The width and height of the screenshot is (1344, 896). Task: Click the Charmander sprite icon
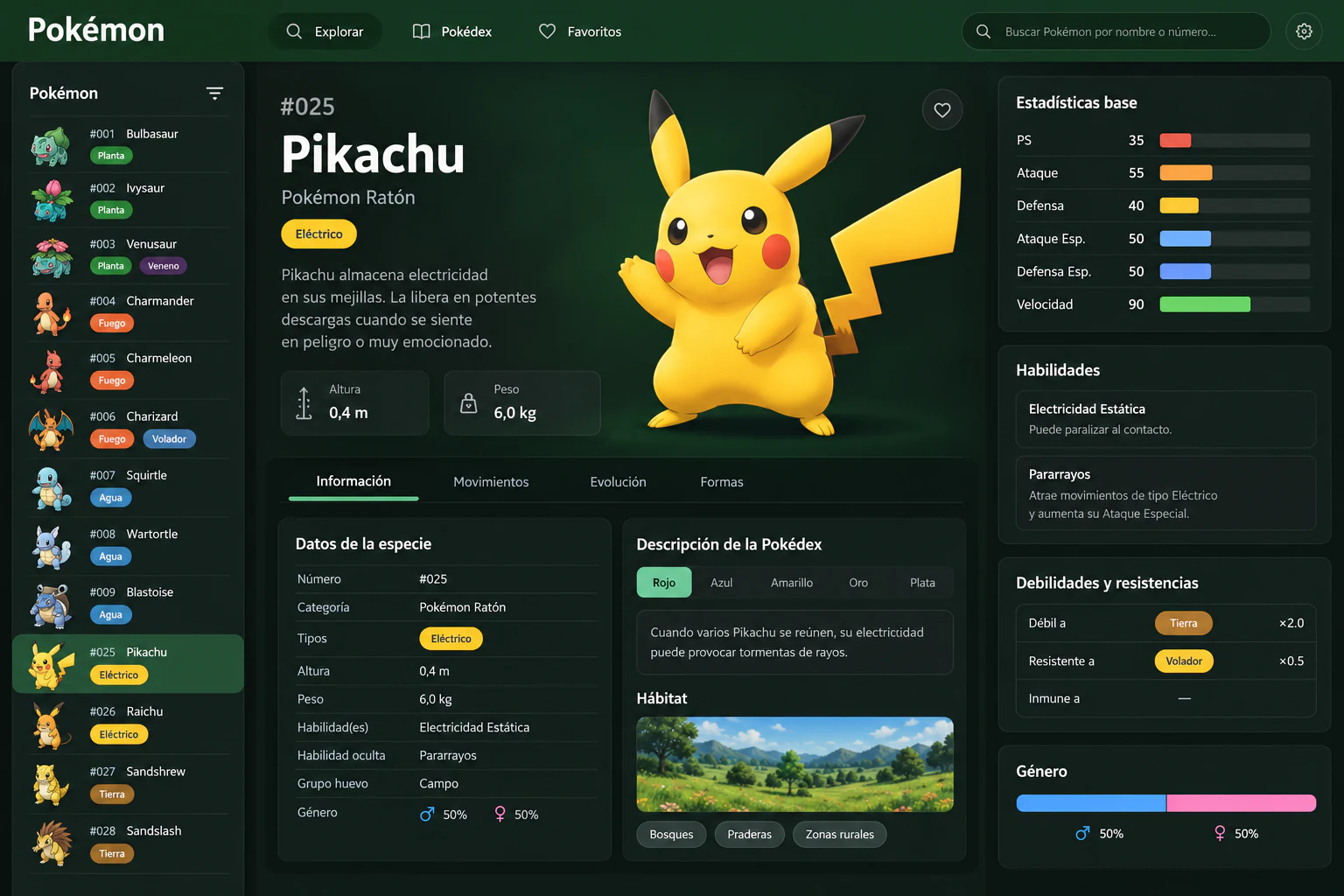[x=52, y=313]
